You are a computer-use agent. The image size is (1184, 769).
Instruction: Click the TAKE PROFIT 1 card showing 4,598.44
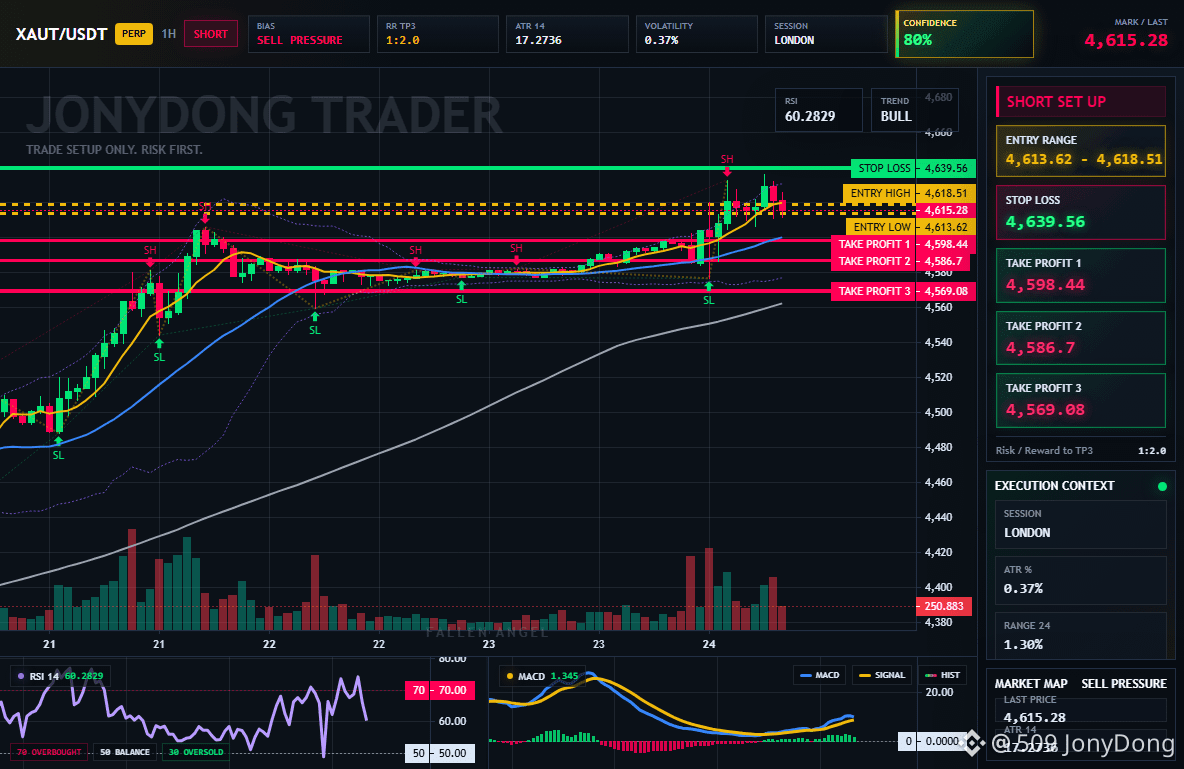pos(1081,275)
